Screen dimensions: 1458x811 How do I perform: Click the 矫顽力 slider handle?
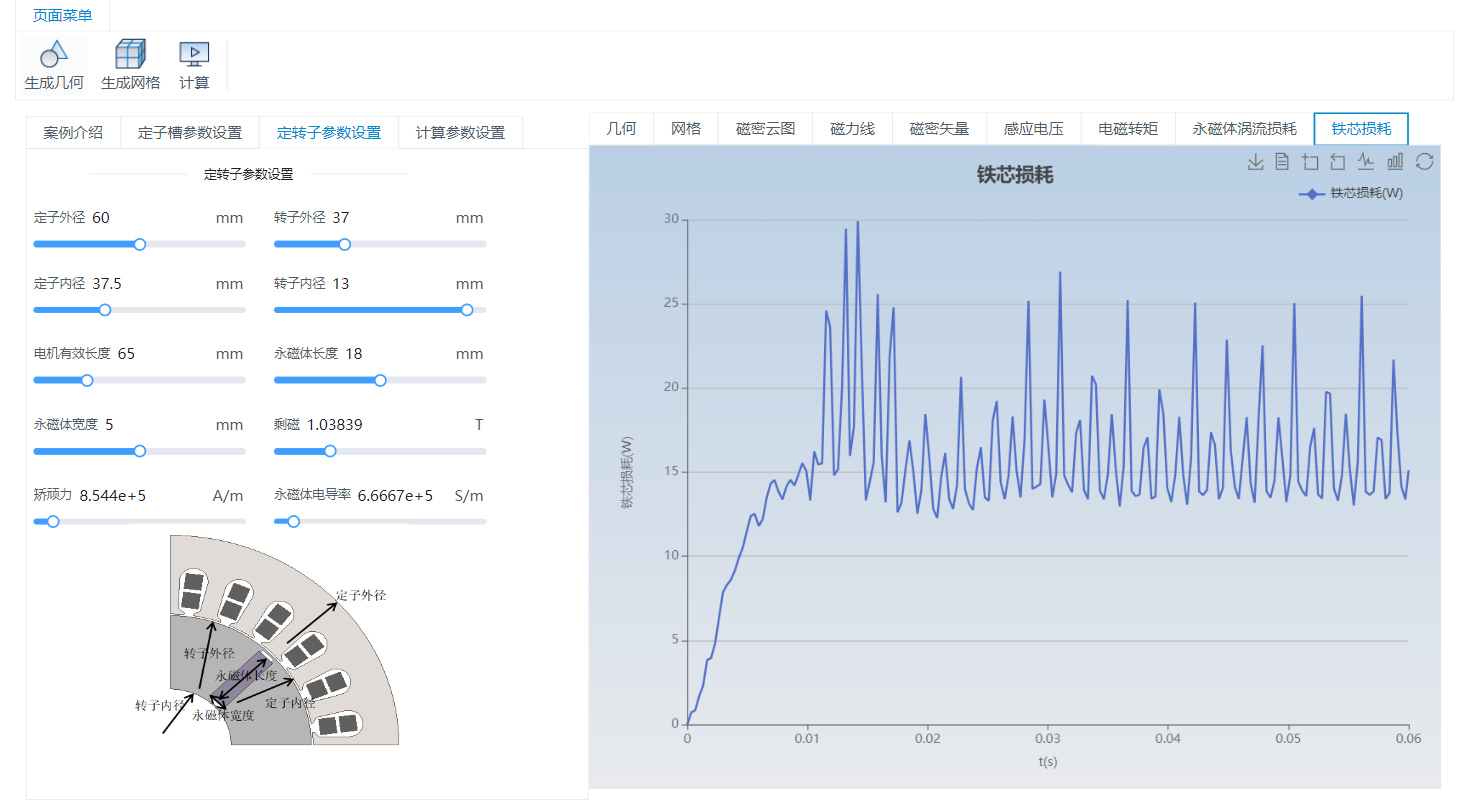[53, 521]
